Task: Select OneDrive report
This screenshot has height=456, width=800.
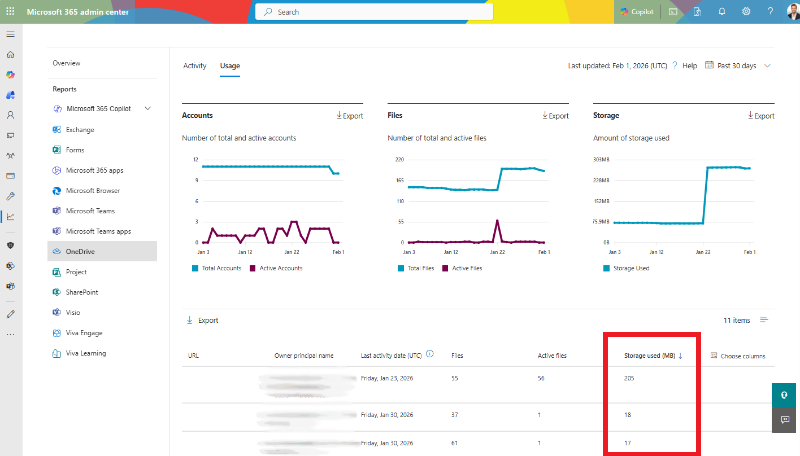Action: point(102,251)
